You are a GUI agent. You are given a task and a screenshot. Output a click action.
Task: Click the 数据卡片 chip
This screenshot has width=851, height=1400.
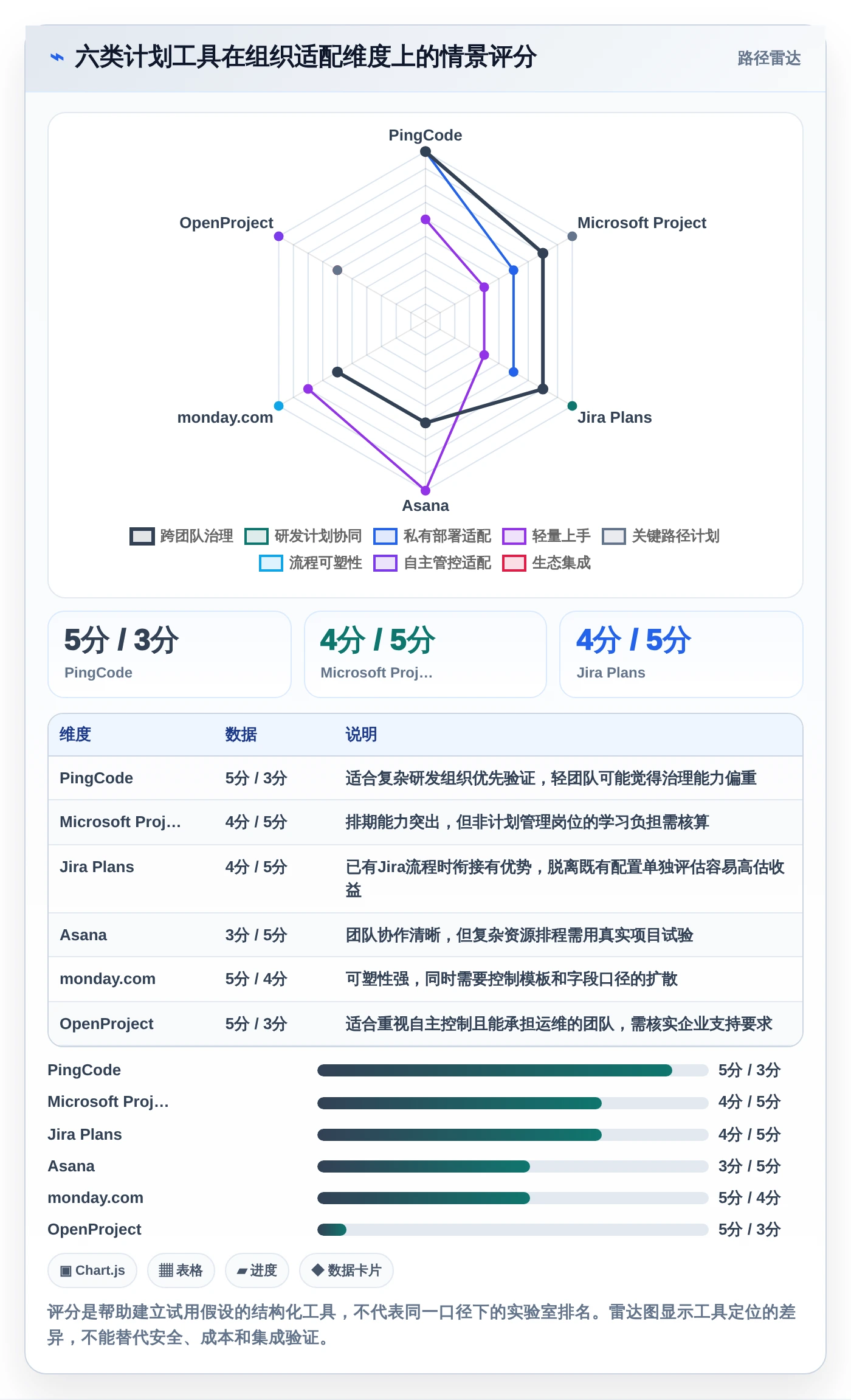(346, 1270)
